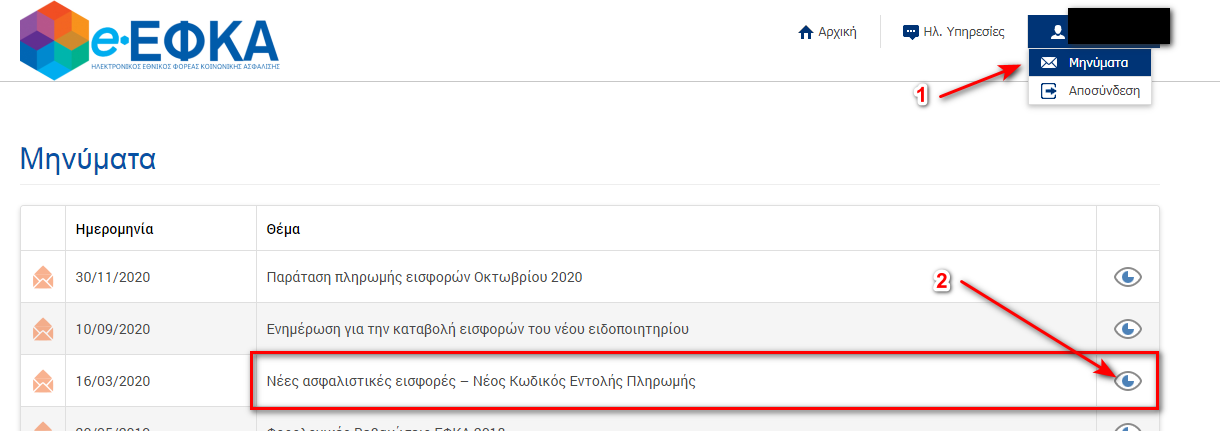Click the chat icon beside Ηλ. Υπηρεσίες
This screenshot has height=431, width=1220.
pos(910,32)
